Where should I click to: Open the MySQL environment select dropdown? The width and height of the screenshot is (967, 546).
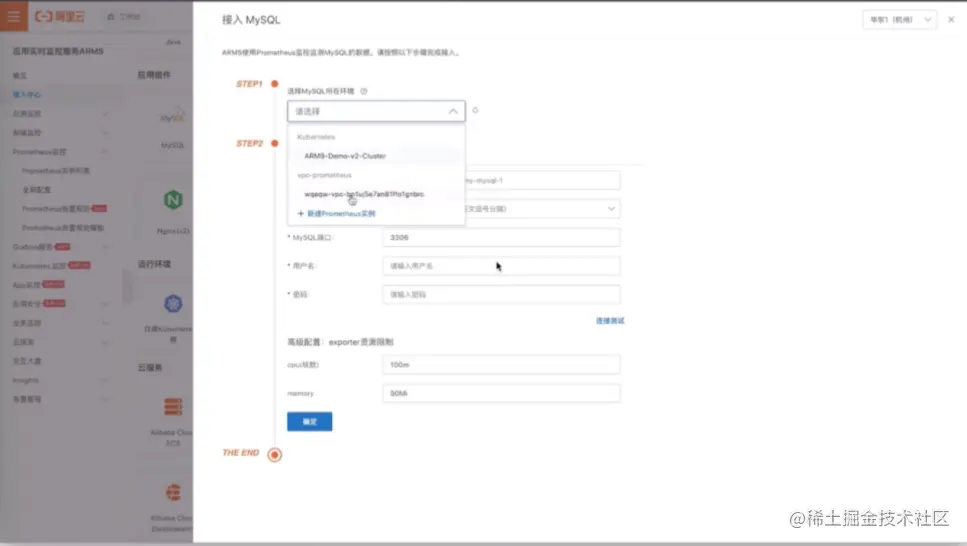point(376,111)
